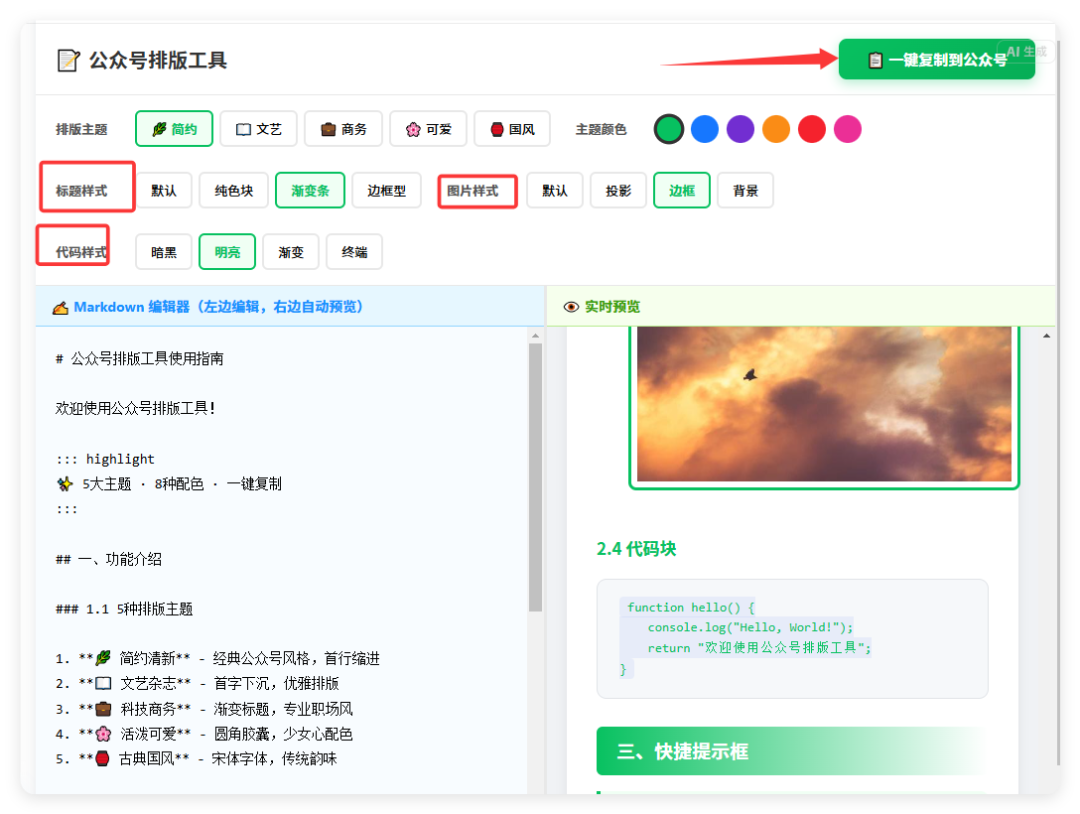Screen dimensions: 1080x814
Task: Select the 商务 layout theme
Action: pyautogui.click(x=343, y=129)
